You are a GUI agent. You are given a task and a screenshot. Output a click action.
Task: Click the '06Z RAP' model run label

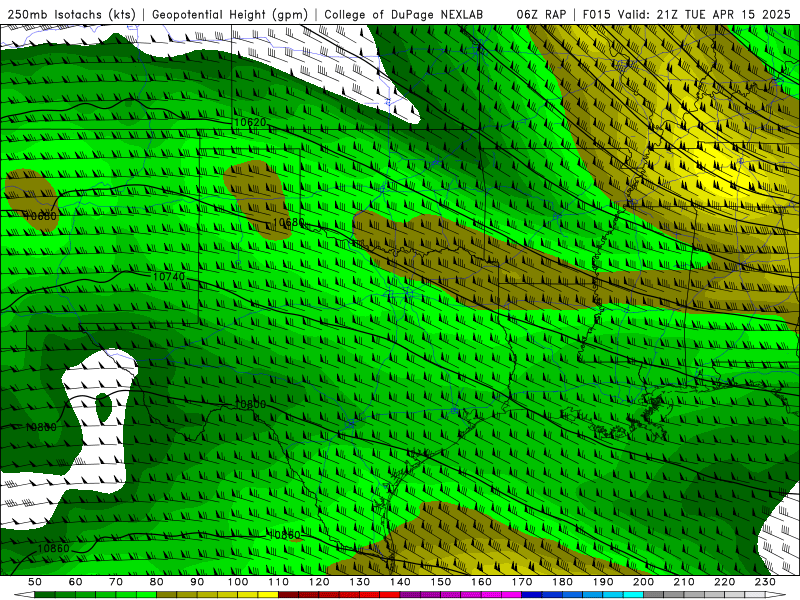[x=541, y=15]
